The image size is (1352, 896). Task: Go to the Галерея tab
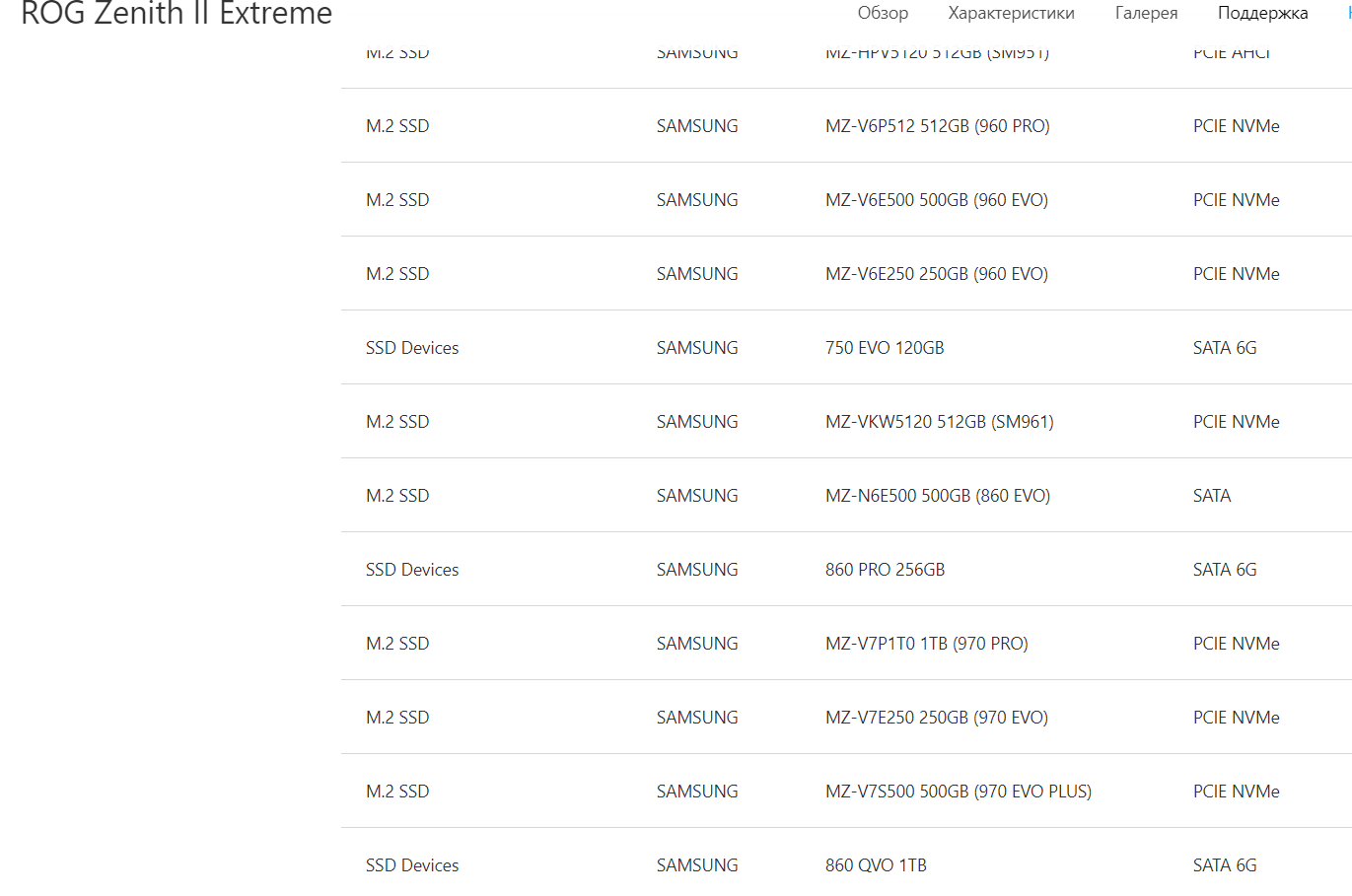[1146, 13]
